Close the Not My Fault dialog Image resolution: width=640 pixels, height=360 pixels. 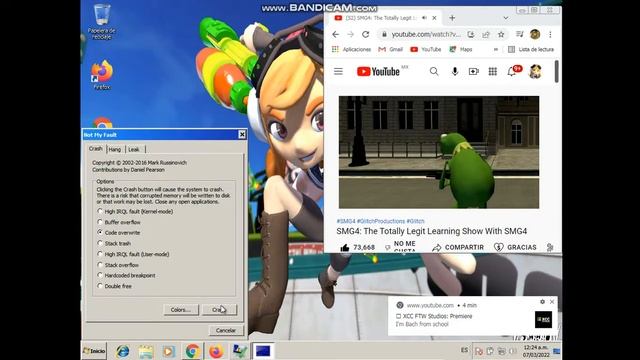click(242, 134)
